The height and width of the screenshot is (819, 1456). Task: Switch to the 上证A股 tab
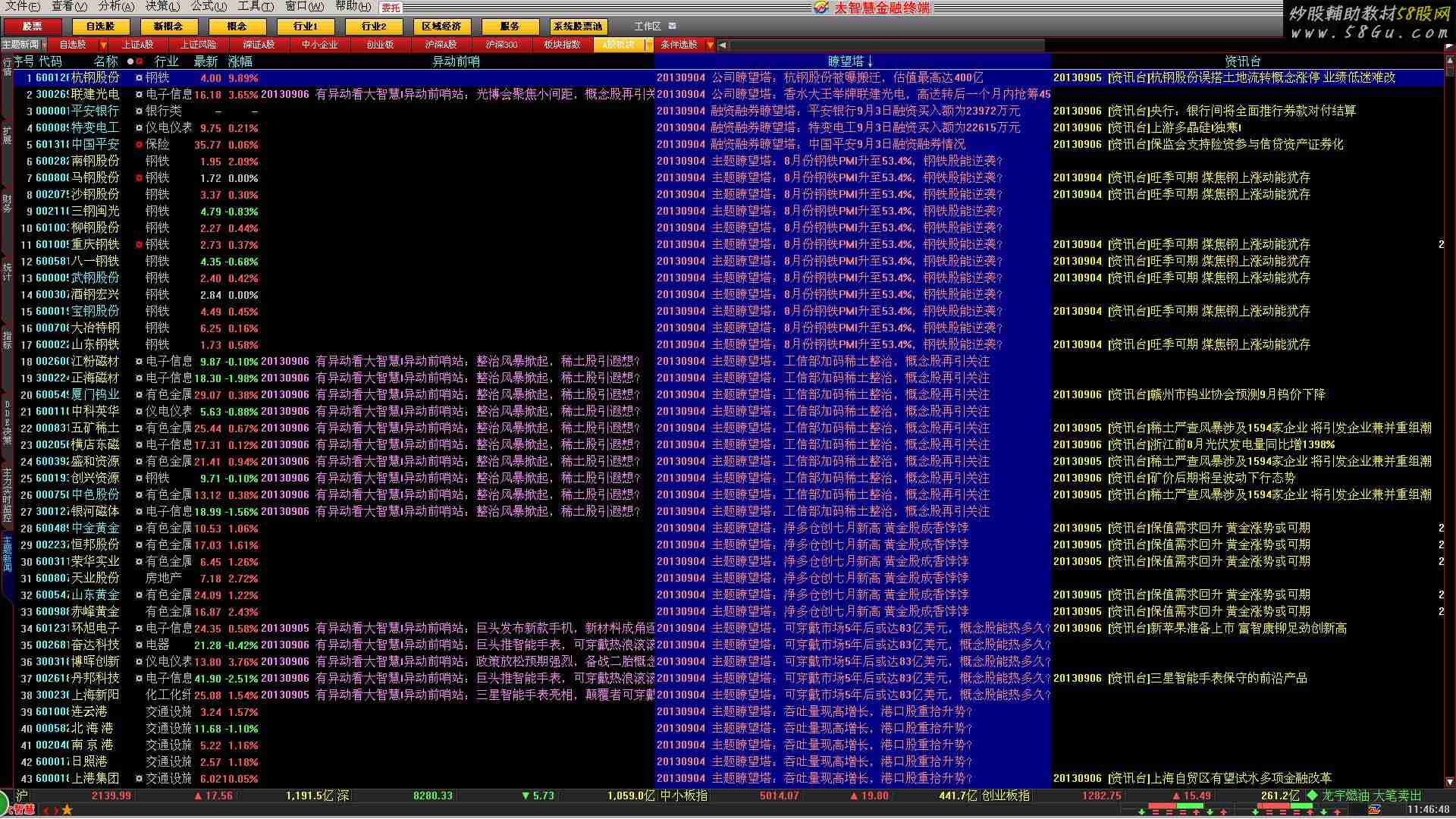click(x=137, y=45)
